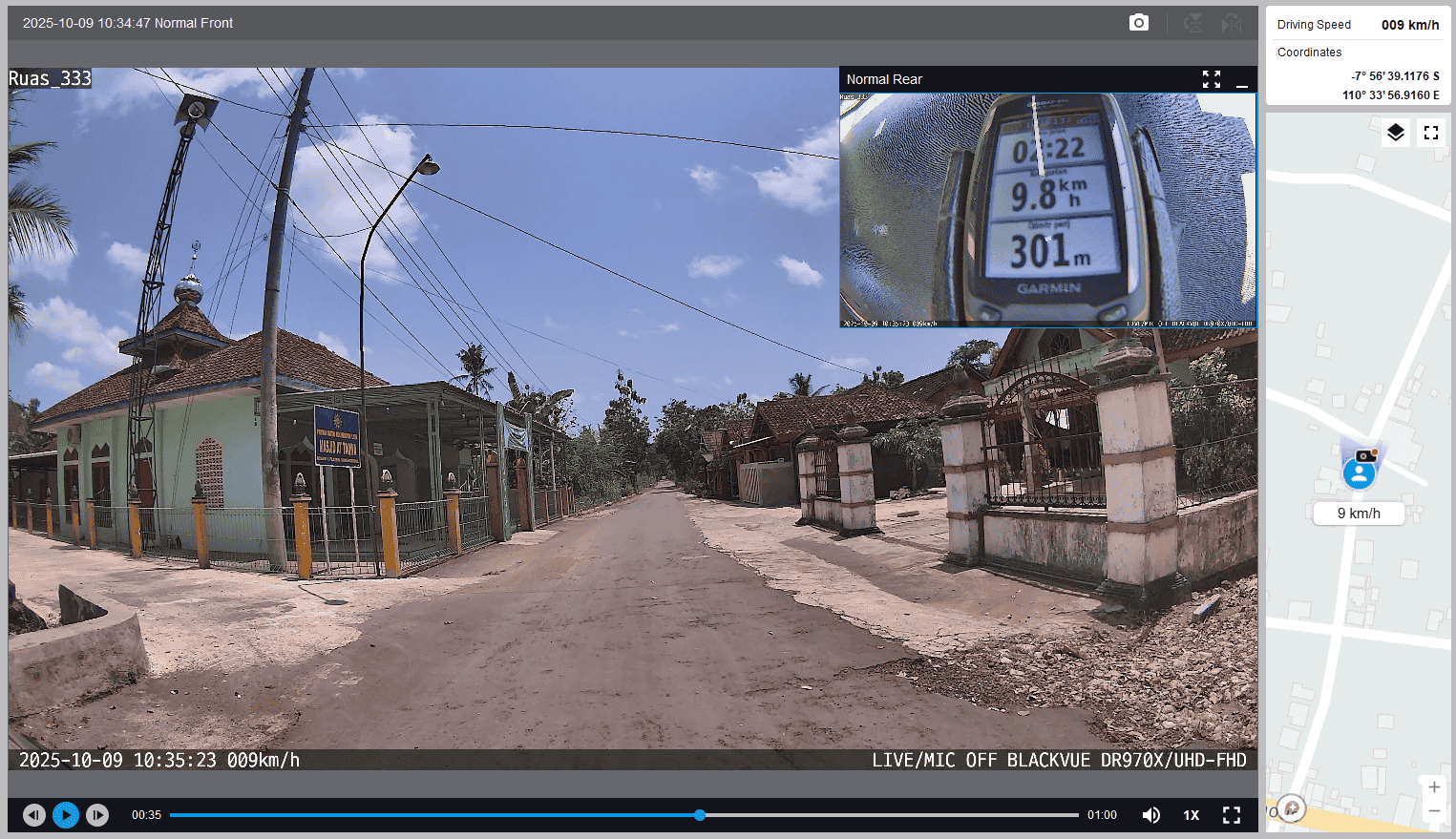Screen dimensions: 1456x839
Task: Change the 1X playback speed
Action: click(x=1191, y=815)
